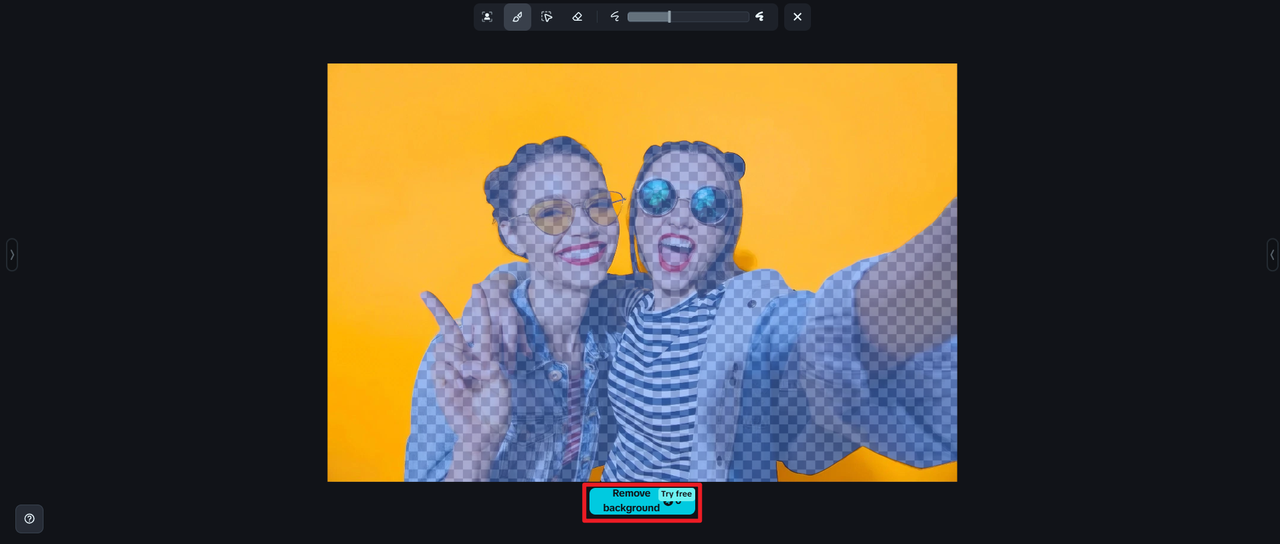
Task: Click the Try free badge
Action: click(x=676, y=494)
